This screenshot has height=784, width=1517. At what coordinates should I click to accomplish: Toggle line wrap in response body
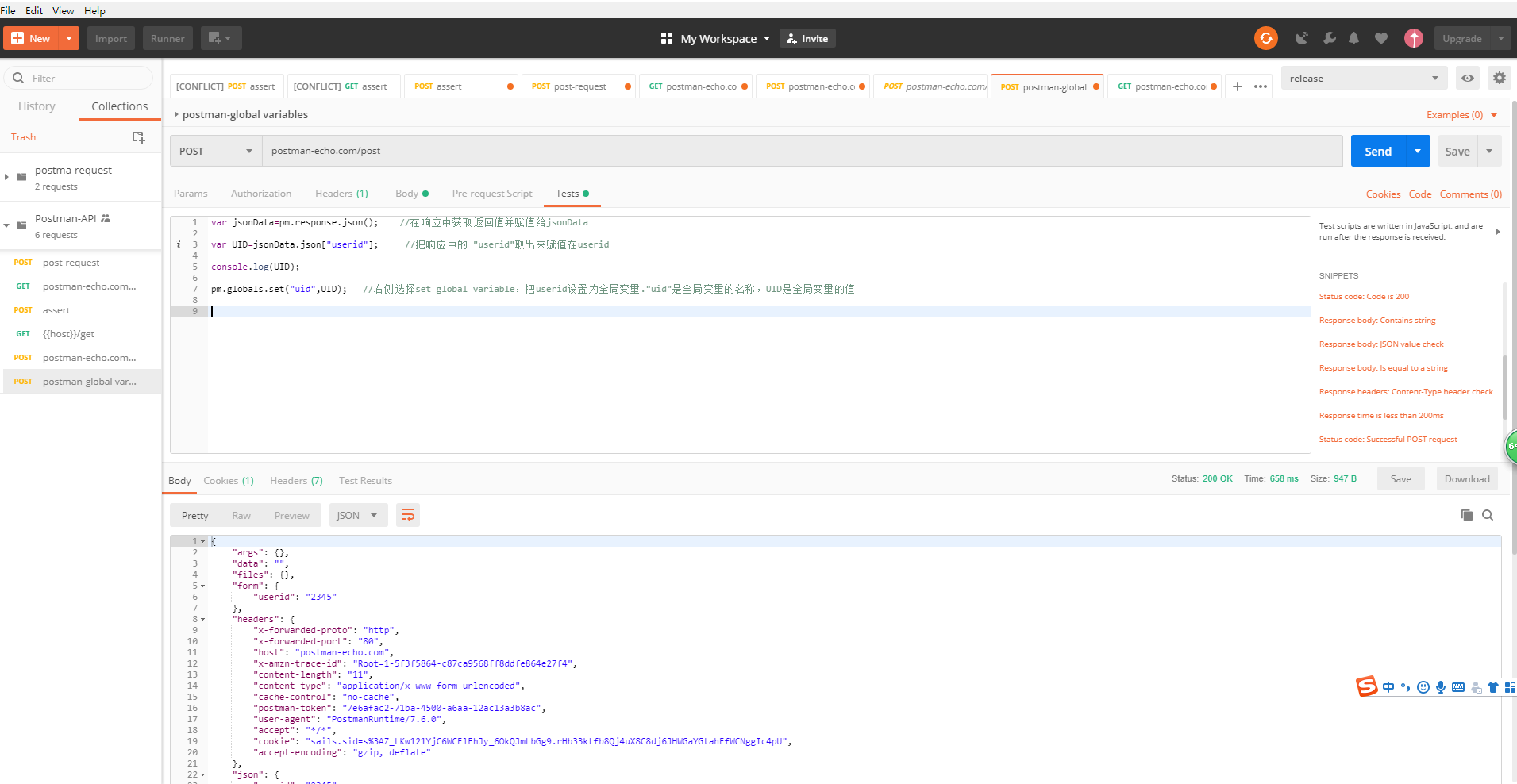pos(408,516)
